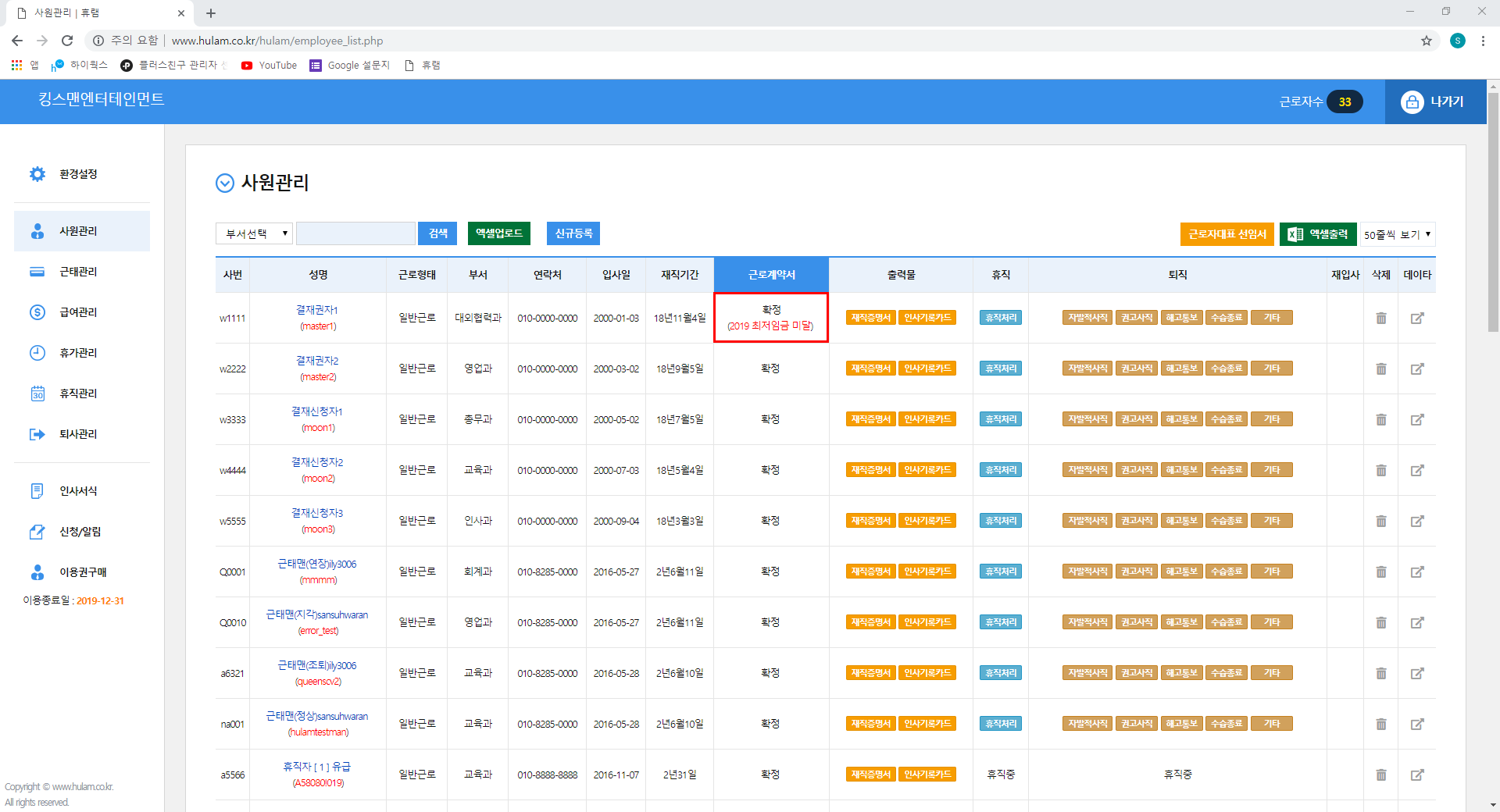Viewport: 1500px width, 812px height.
Task: Open 근태관리 card icon in sidebar
Action: [x=37, y=272]
